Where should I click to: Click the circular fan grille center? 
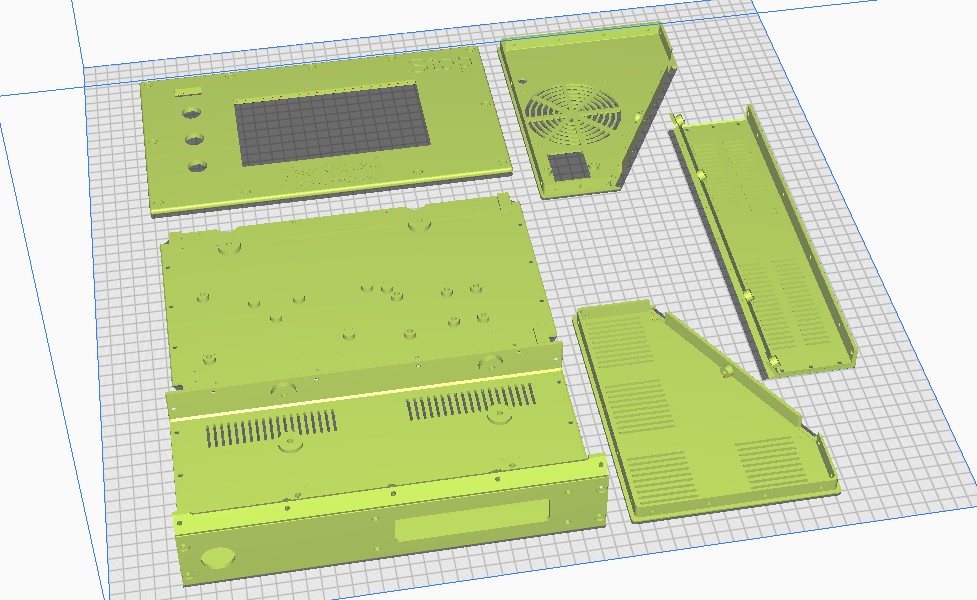point(576,115)
